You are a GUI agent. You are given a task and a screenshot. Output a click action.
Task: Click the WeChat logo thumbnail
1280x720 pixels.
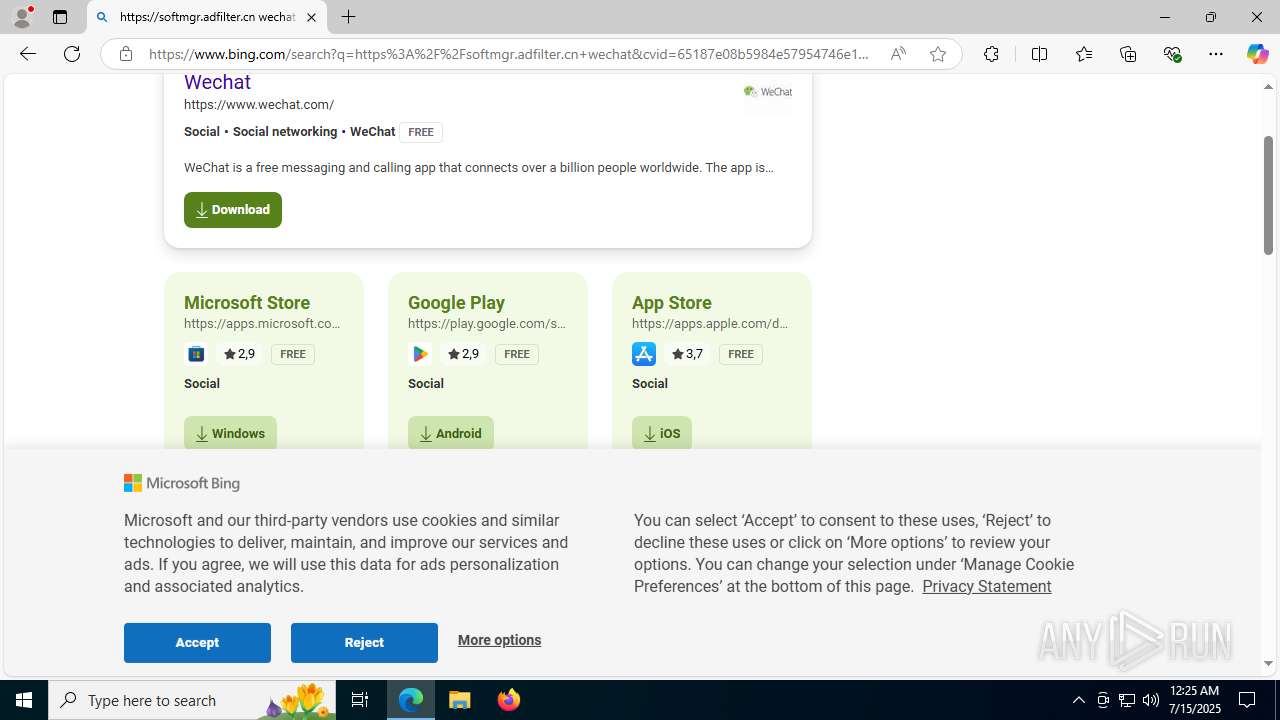point(768,92)
